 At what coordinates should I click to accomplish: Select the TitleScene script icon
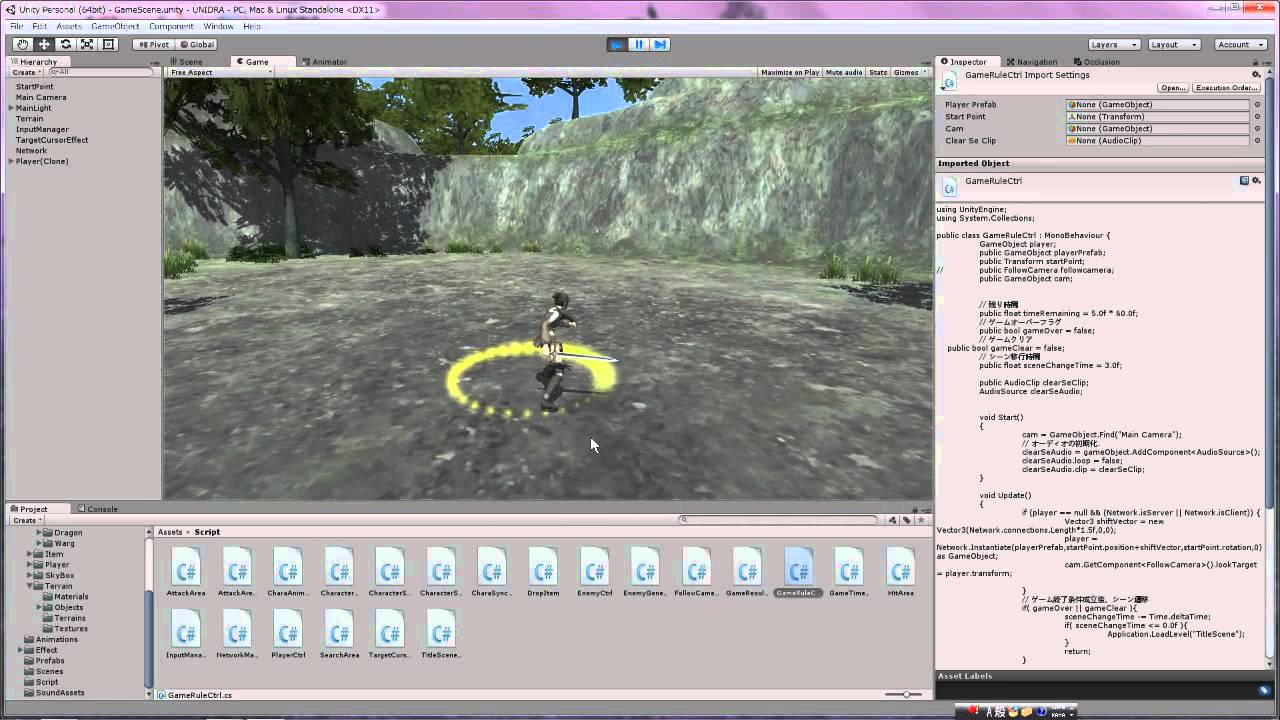[x=440, y=629]
